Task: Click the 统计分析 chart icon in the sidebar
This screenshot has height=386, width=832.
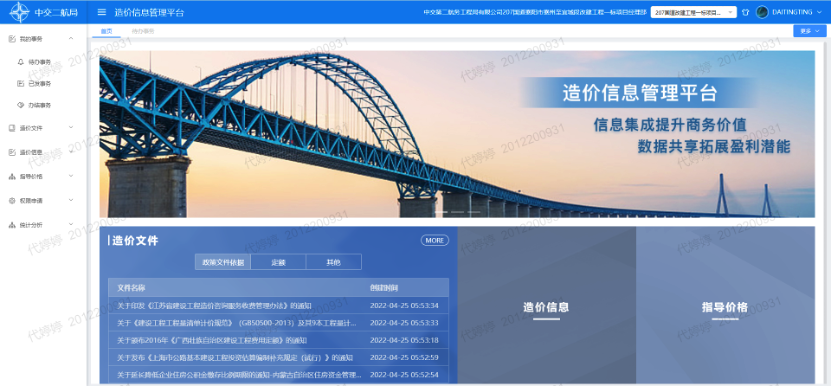Action: pyautogui.click(x=12, y=225)
